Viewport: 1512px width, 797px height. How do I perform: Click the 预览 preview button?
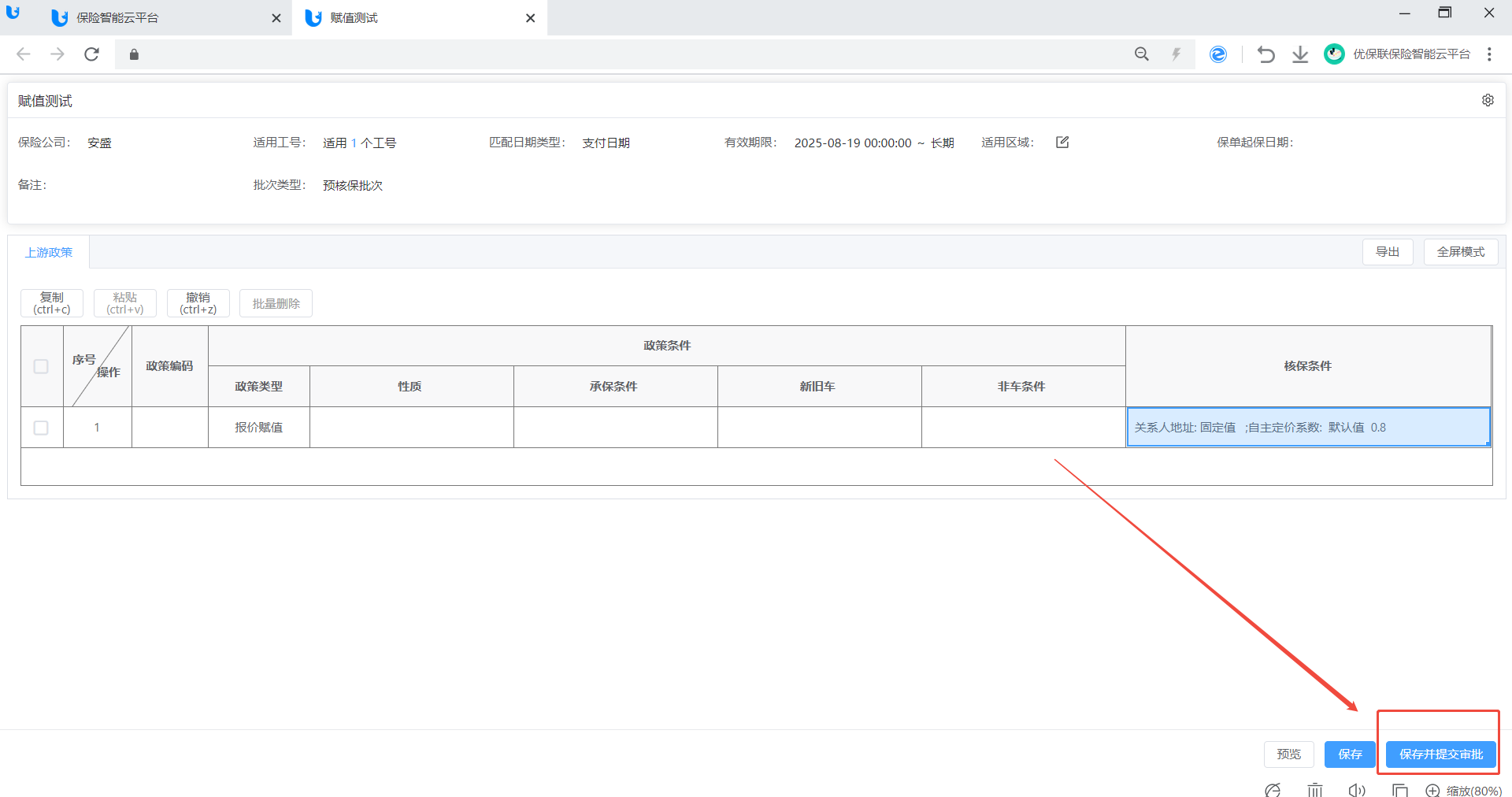1289,754
